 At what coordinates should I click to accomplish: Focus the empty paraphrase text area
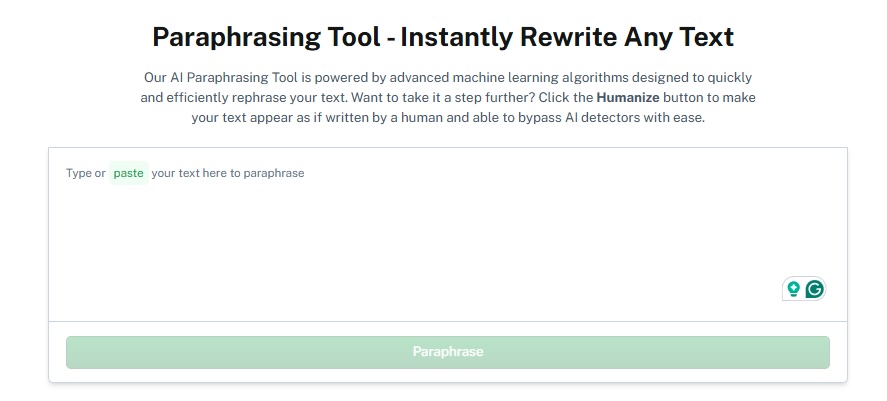[x=447, y=235]
